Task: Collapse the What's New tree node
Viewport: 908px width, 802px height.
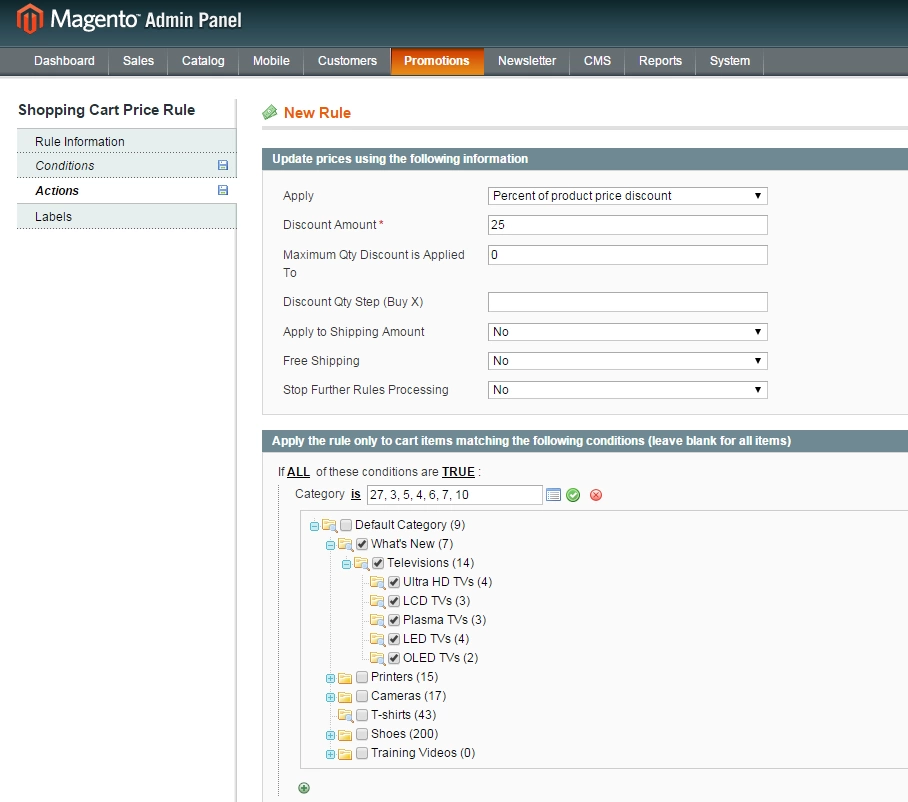Action: pos(330,545)
